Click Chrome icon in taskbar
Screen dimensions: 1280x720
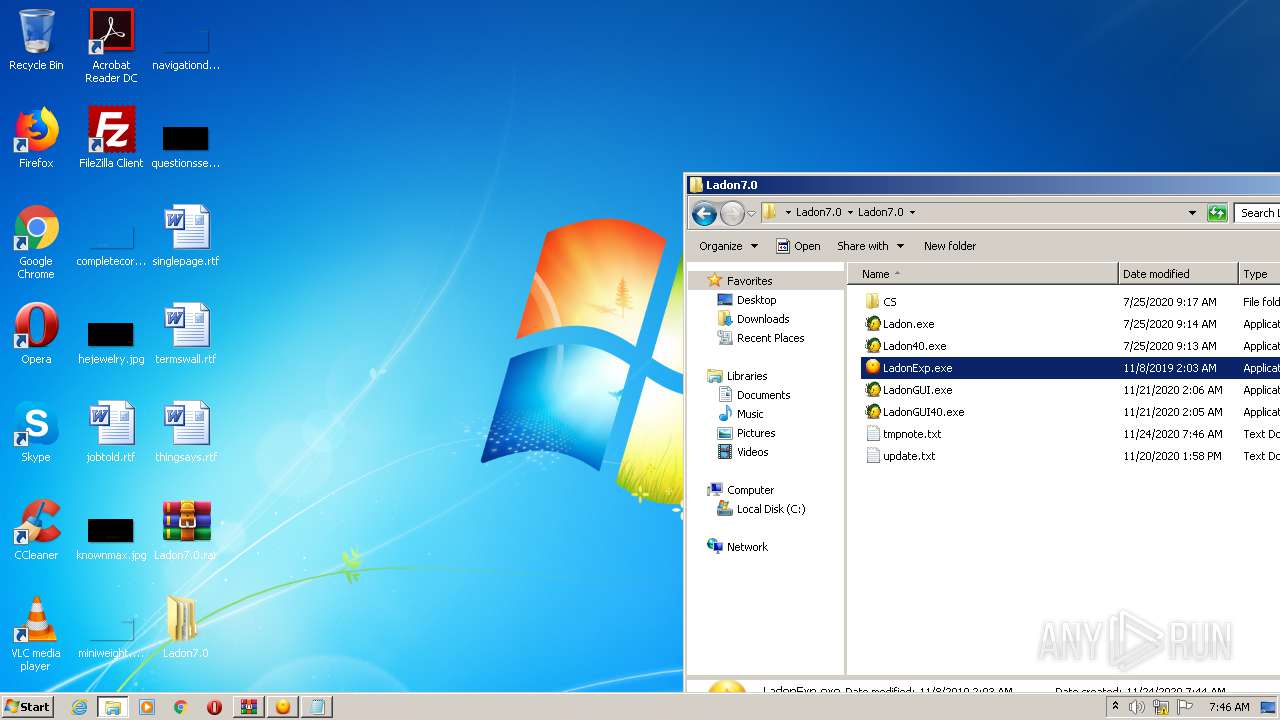[x=181, y=707]
